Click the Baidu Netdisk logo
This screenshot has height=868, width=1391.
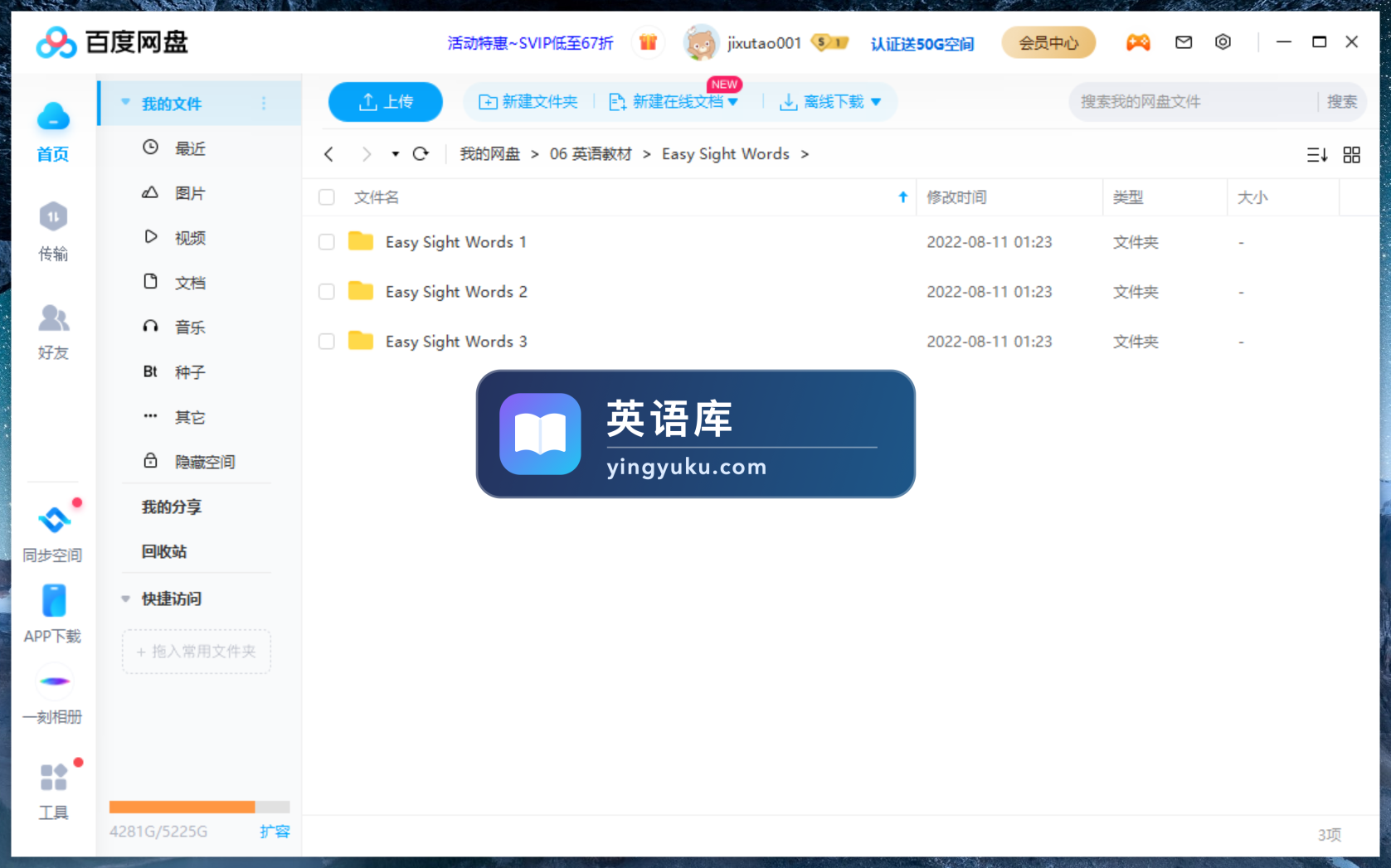coord(112,42)
